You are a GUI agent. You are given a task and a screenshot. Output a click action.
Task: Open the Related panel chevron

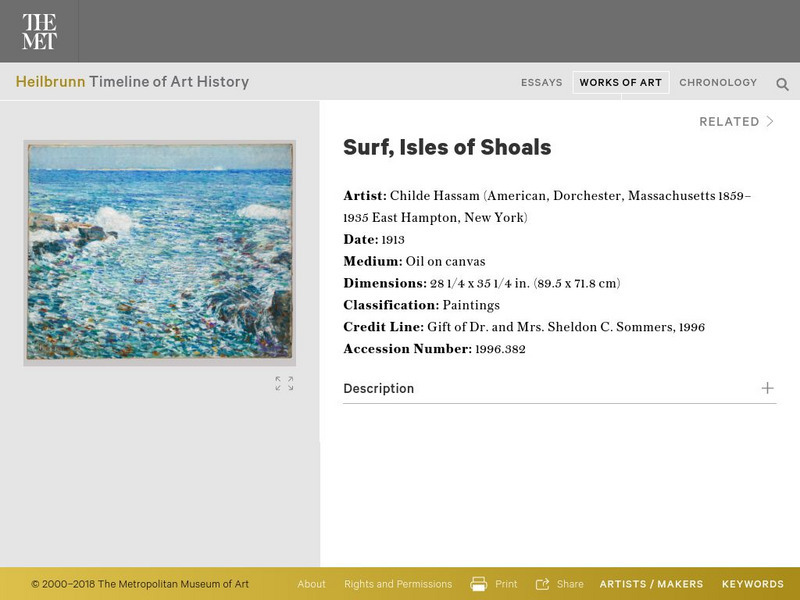[770, 121]
